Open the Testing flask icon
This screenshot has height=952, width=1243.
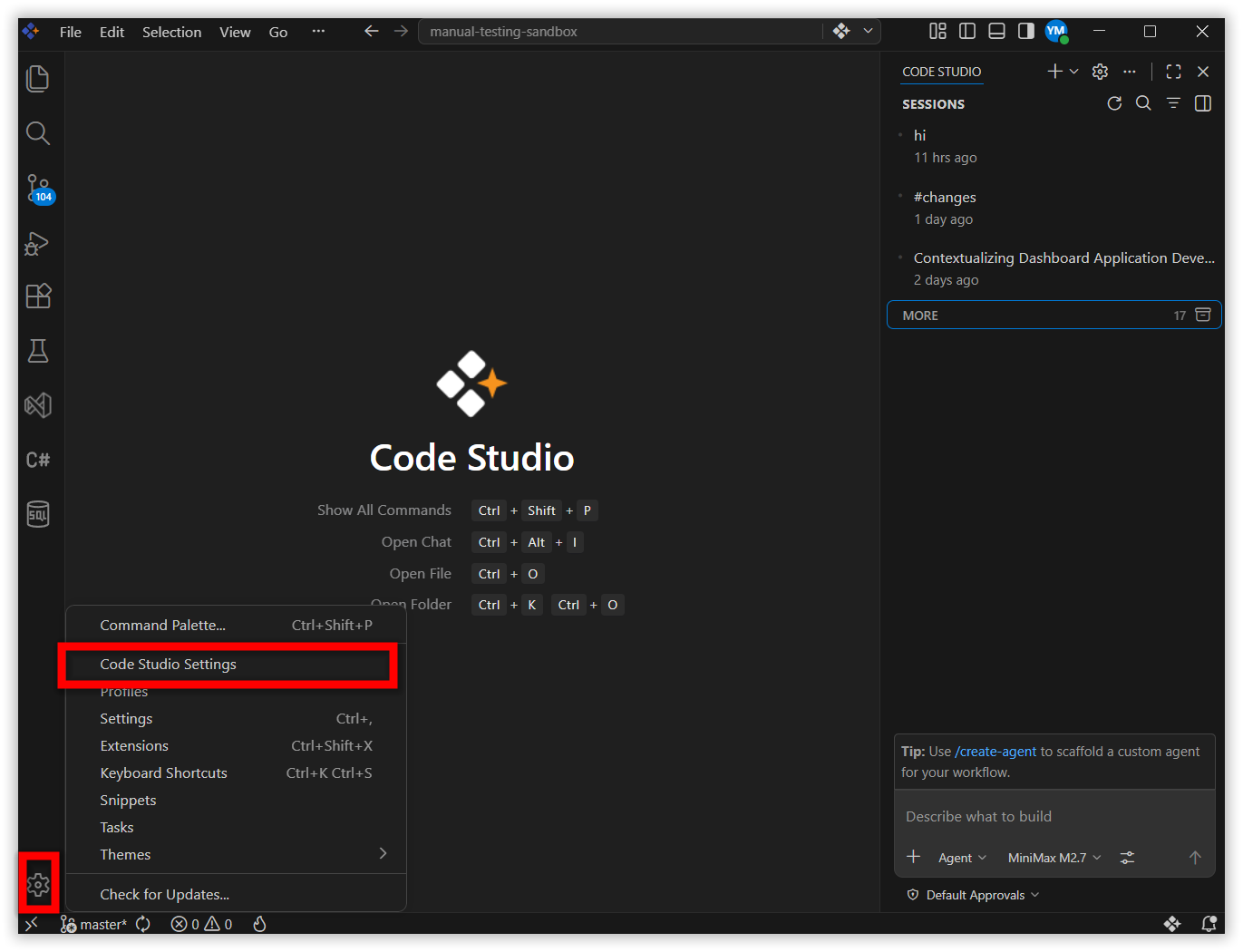point(38,351)
